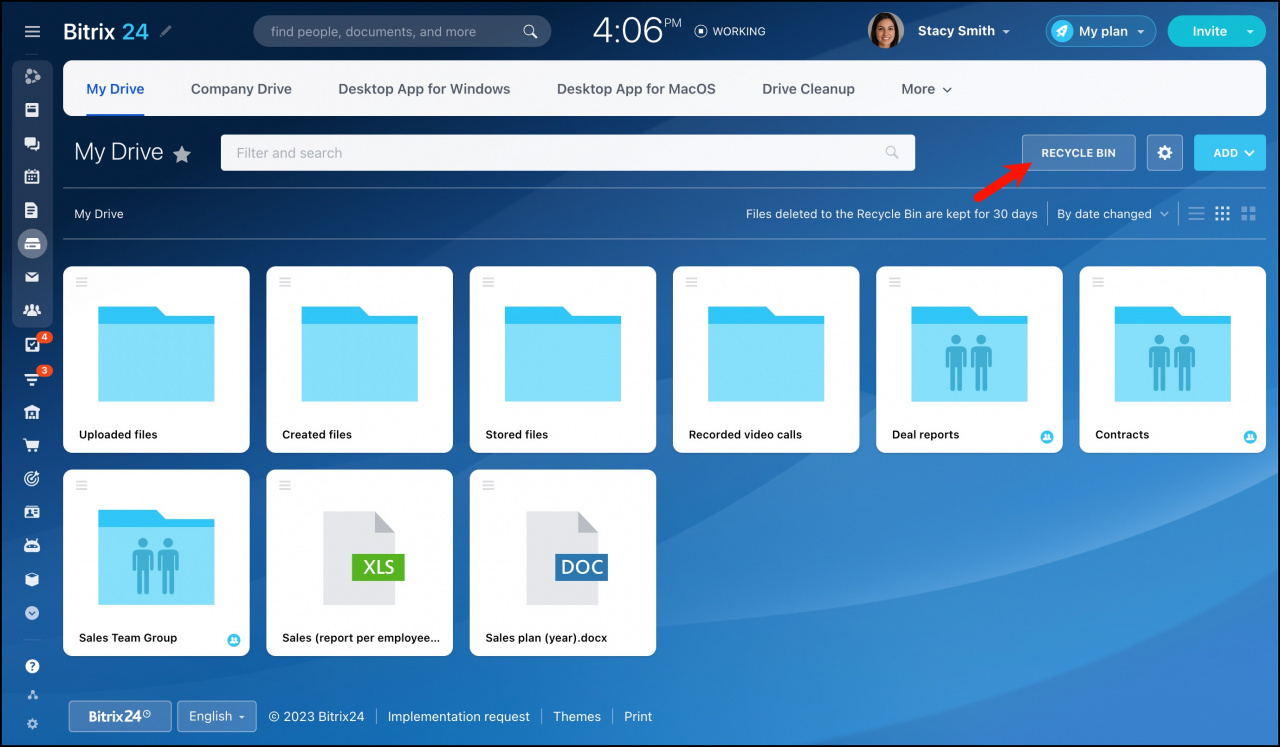This screenshot has height=747, width=1280.
Task: Open the Contracts shared folder
Action: pos(1173,360)
